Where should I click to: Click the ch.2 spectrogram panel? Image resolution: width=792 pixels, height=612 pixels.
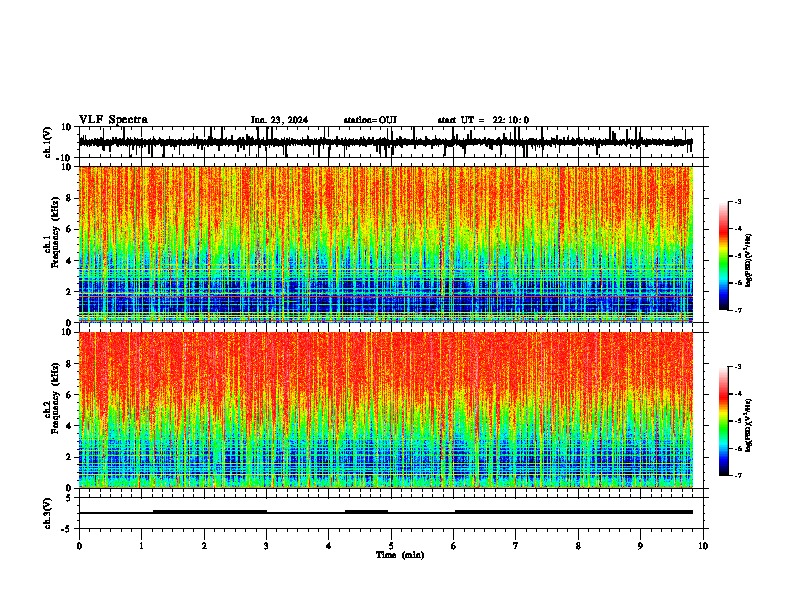(391, 410)
